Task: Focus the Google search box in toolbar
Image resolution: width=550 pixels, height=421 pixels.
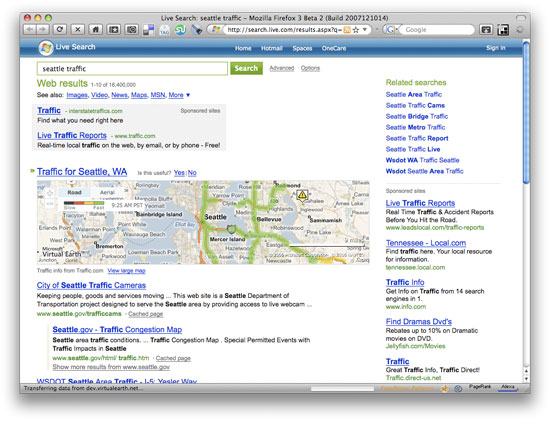Action: [x=437, y=30]
